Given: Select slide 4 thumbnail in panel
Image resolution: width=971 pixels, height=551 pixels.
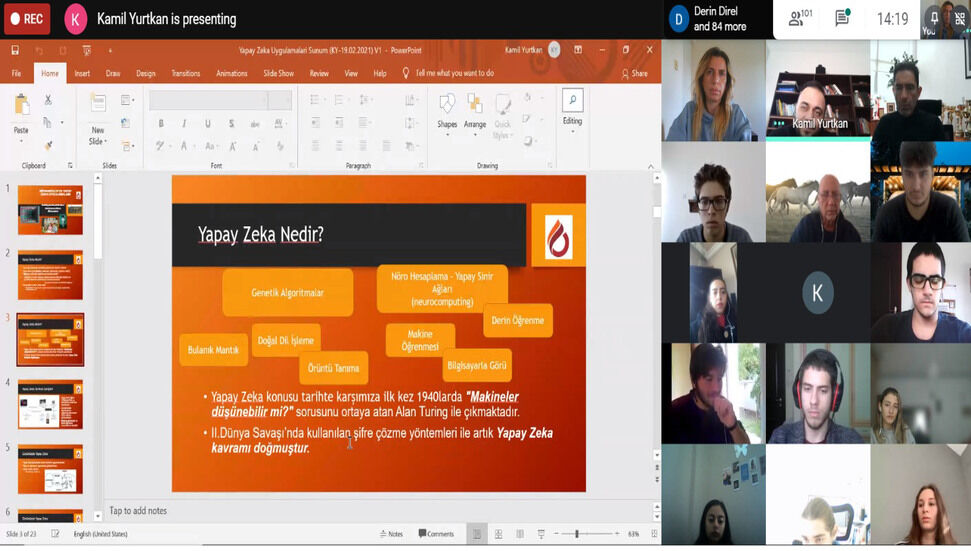Looking at the screenshot, I should pyautogui.click(x=50, y=404).
